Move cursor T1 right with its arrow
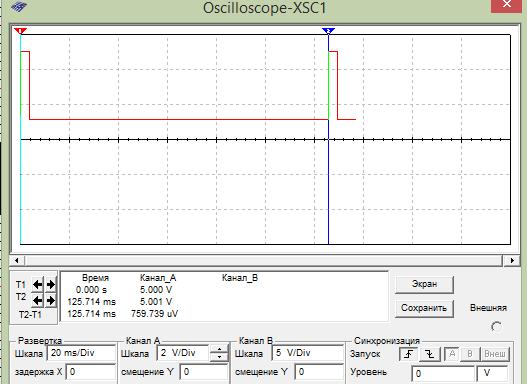Image resolution: width=527 pixels, height=384 pixels. pyautogui.click(x=51, y=285)
